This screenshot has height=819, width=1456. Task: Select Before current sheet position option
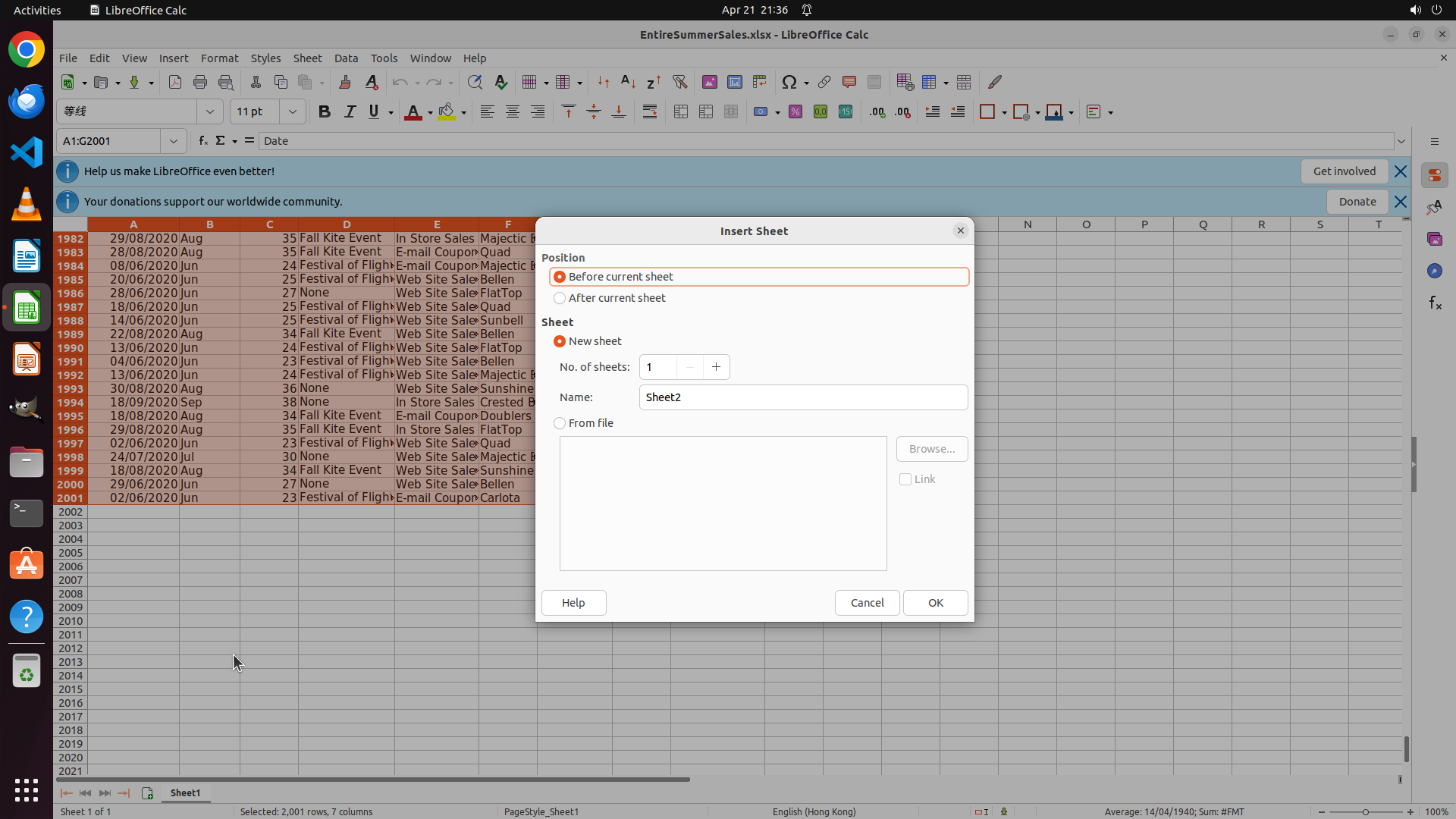560,277
